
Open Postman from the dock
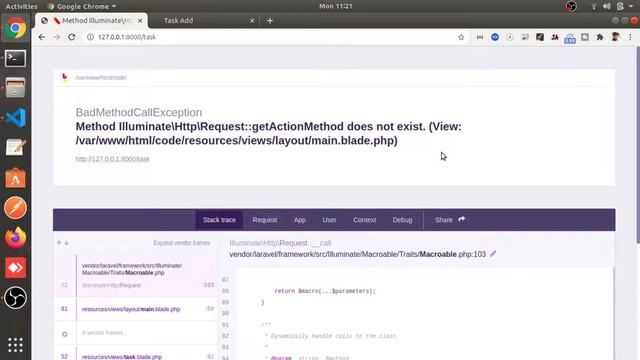pyautogui.click(x=16, y=208)
